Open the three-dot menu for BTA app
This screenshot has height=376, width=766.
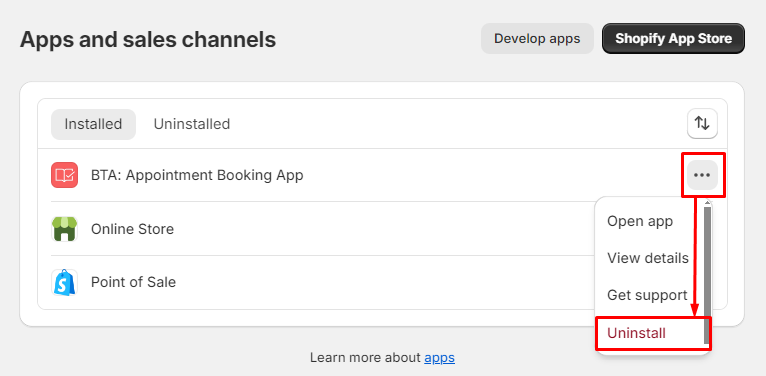tap(702, 175)
